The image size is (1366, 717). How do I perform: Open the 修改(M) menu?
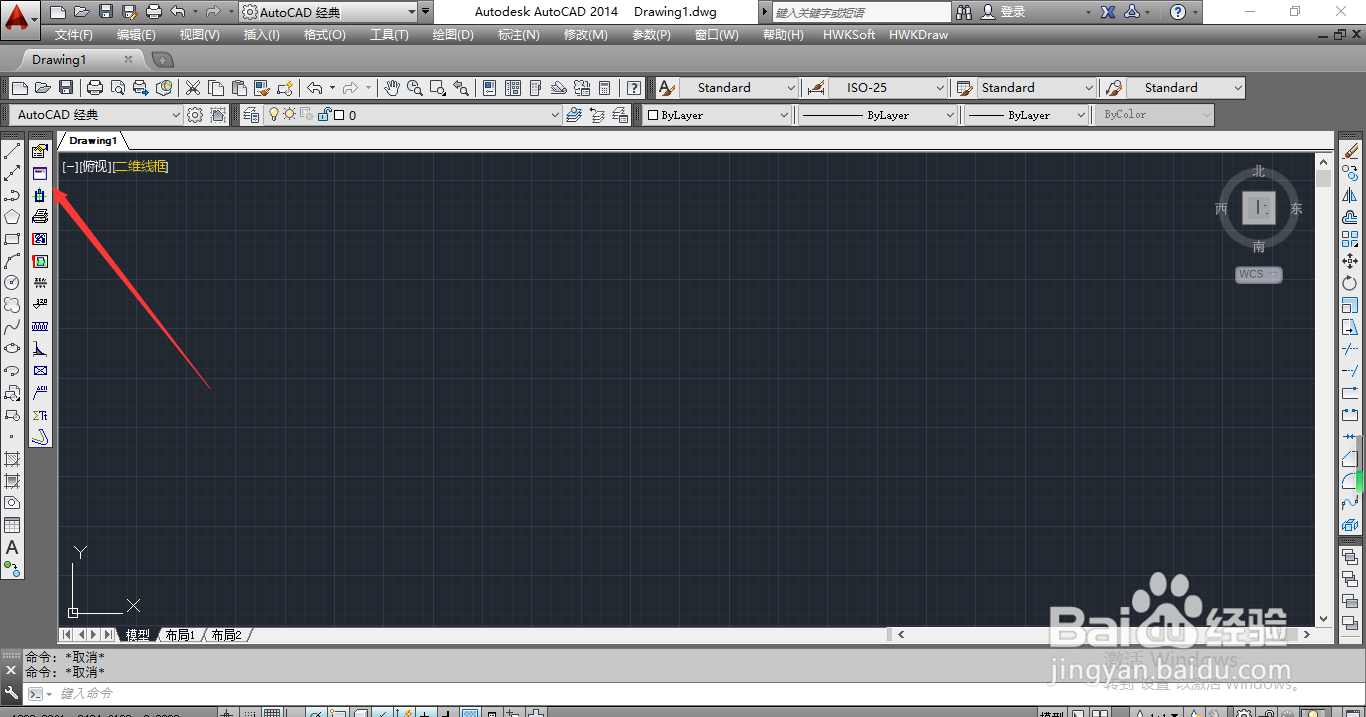click(585, 35)
